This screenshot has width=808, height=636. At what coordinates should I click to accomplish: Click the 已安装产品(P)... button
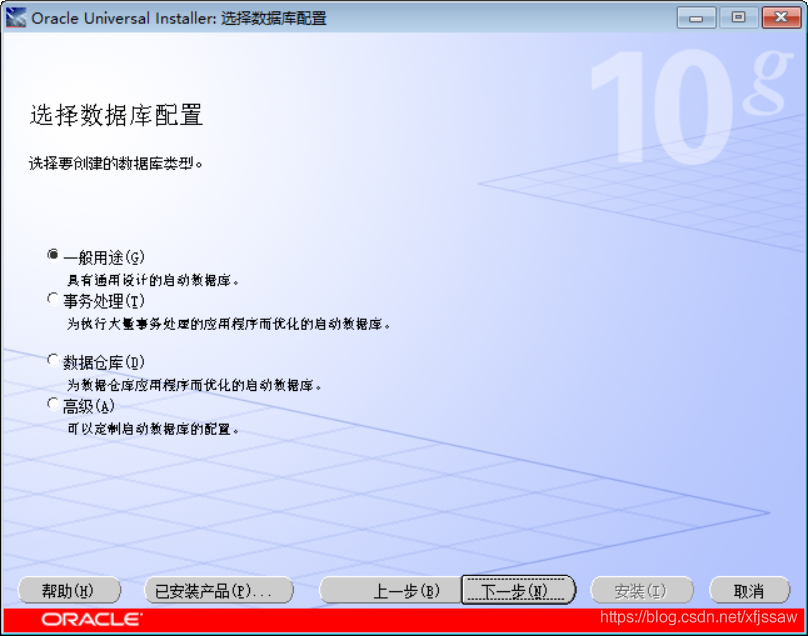(218, 590)
